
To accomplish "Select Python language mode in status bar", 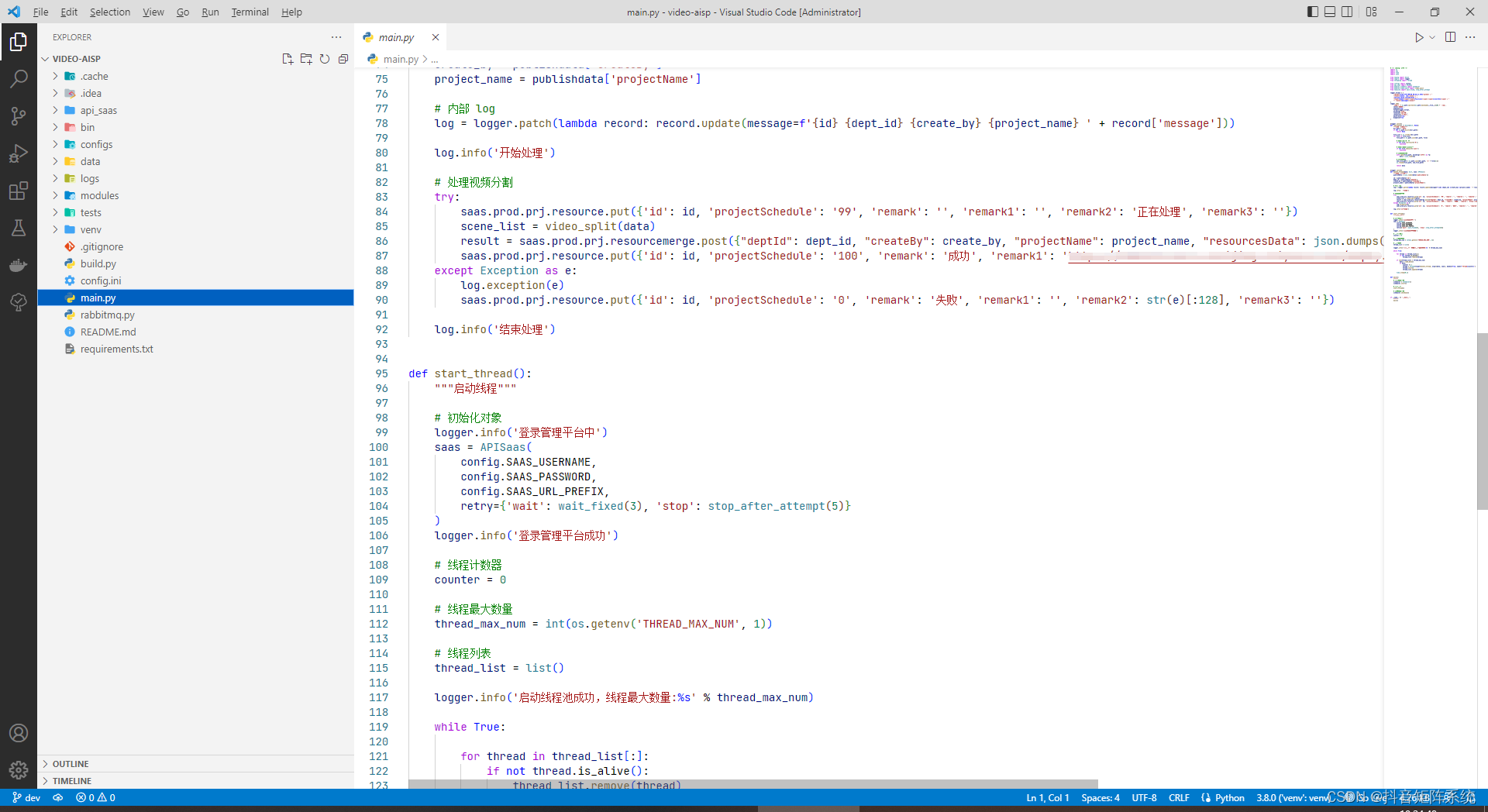I will [x=1230, y=797].
